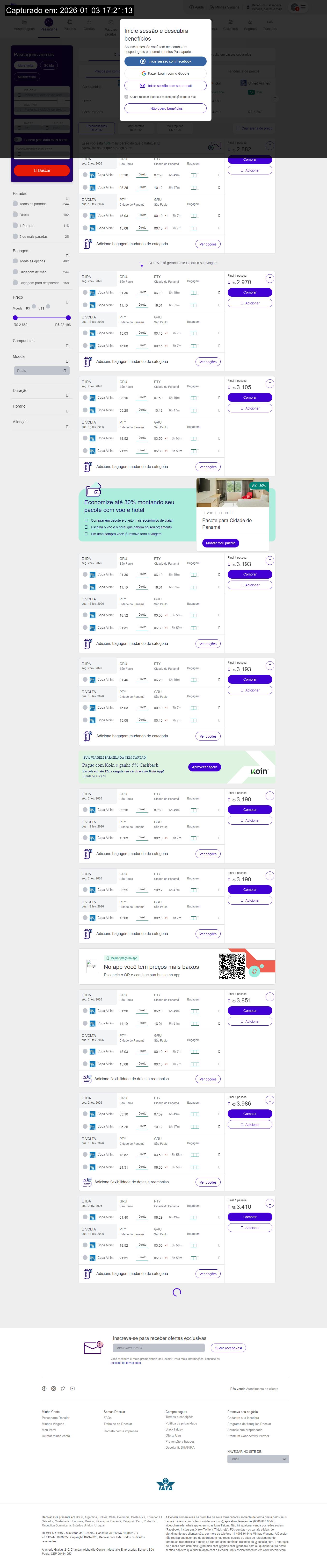Click the newsletter e-mail input field

tap(158, 1348)
